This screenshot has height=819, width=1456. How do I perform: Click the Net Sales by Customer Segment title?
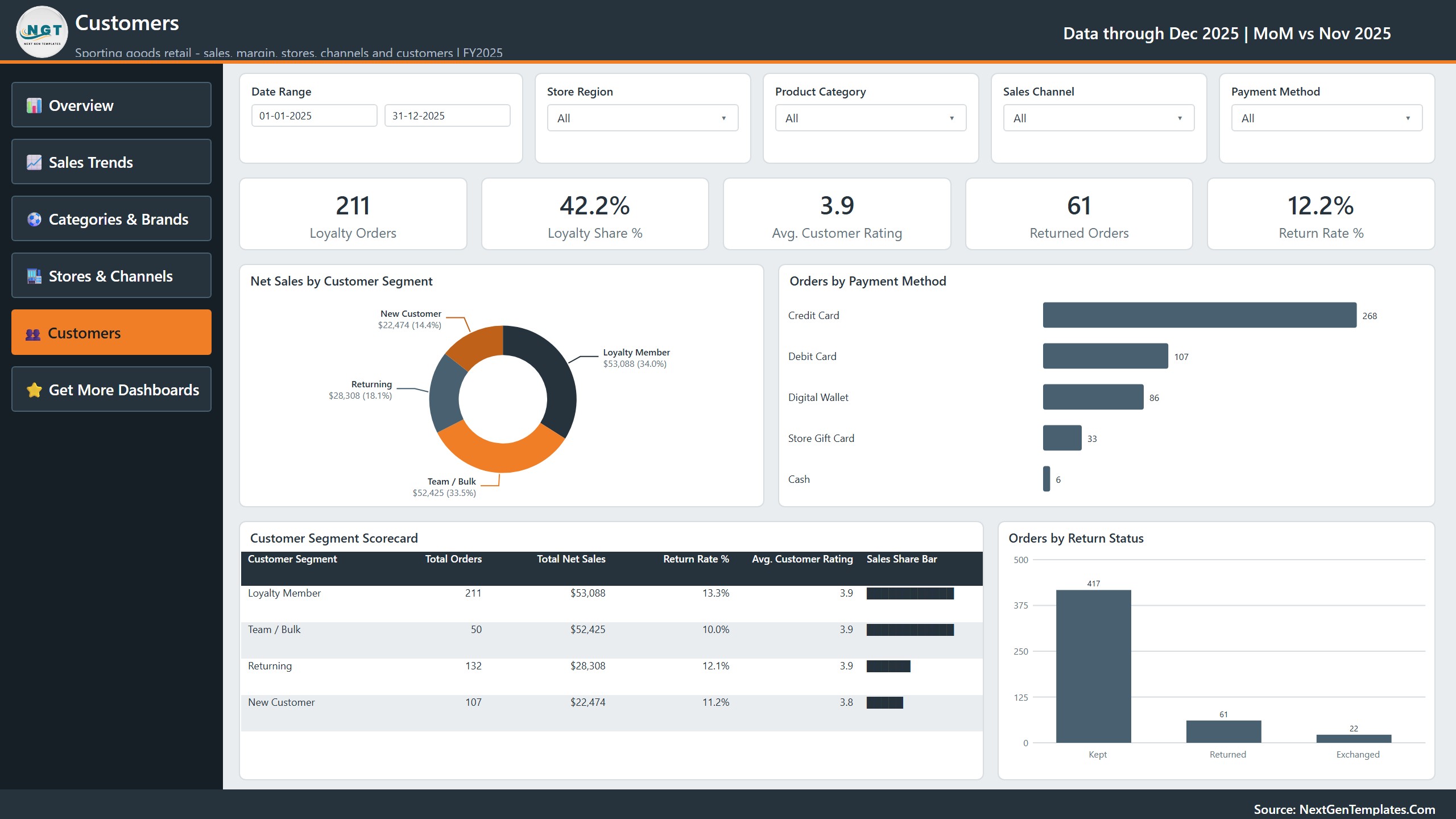[x=341, y=282]
